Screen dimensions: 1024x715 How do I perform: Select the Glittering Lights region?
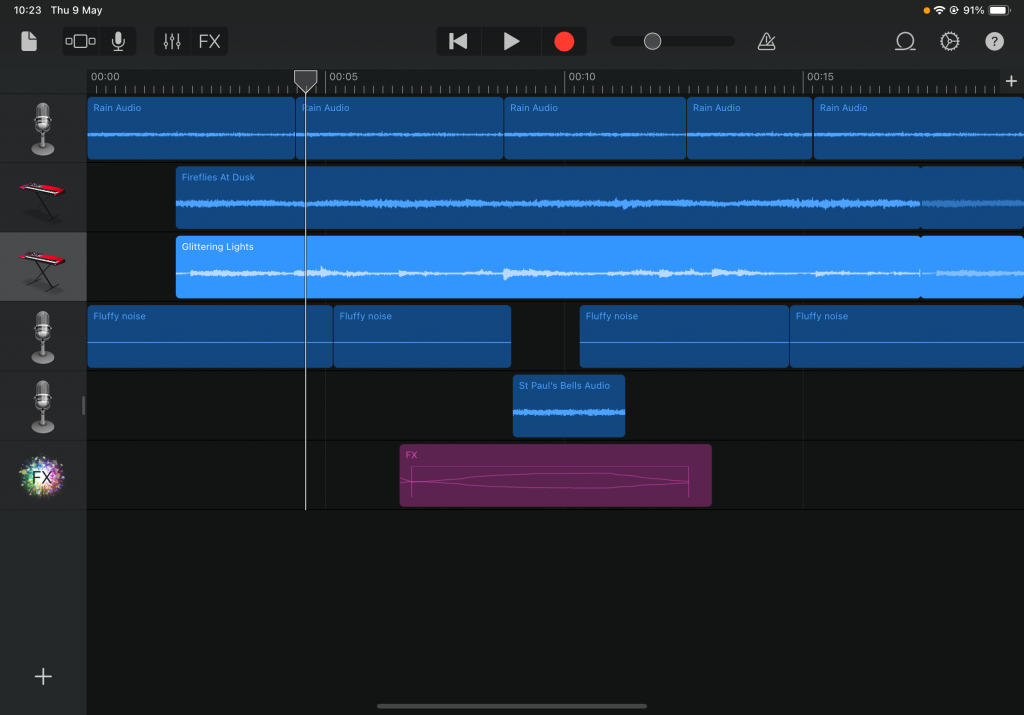tap(548, 267)
